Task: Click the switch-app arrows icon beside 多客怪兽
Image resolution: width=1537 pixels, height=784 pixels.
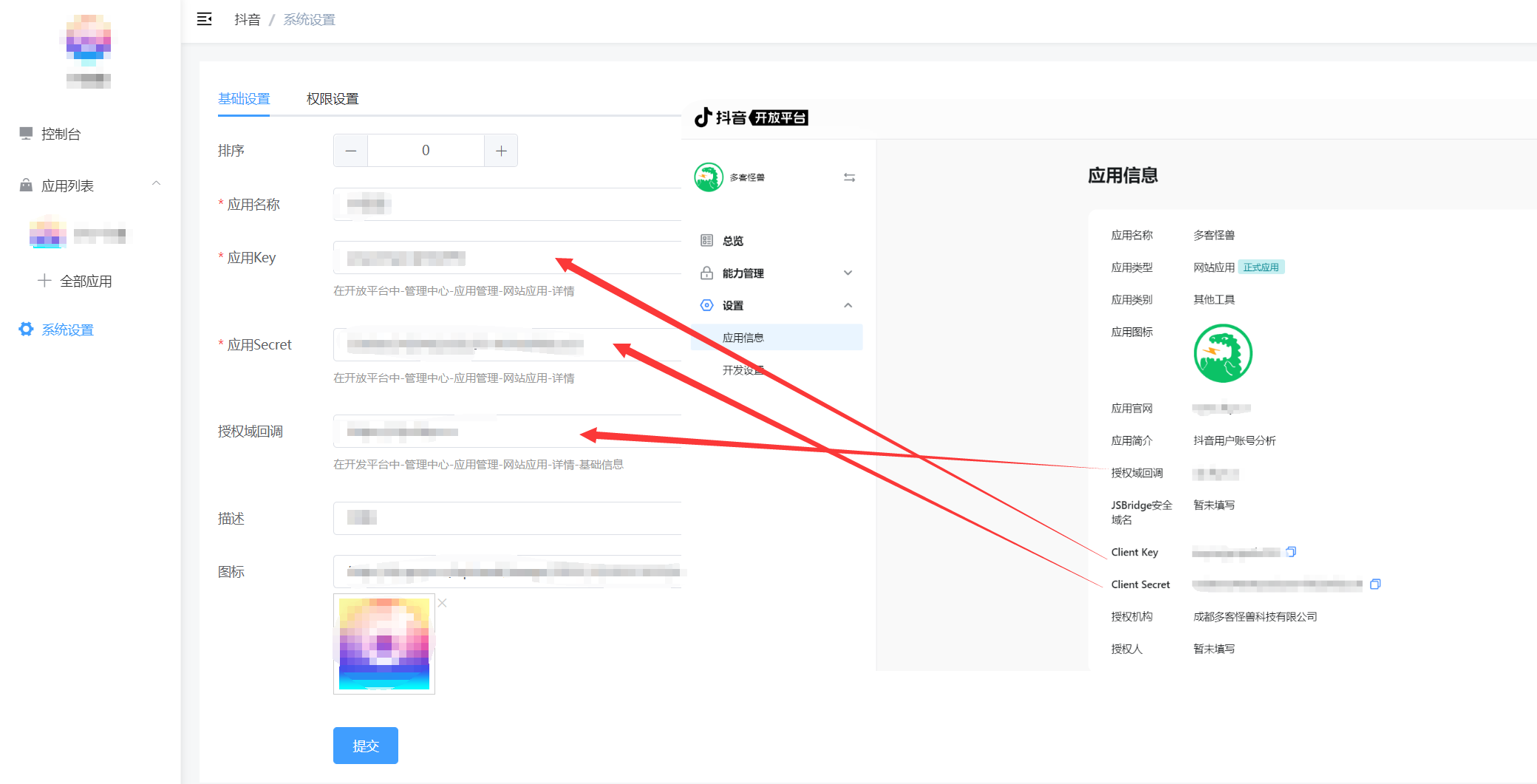Action: 849,177
